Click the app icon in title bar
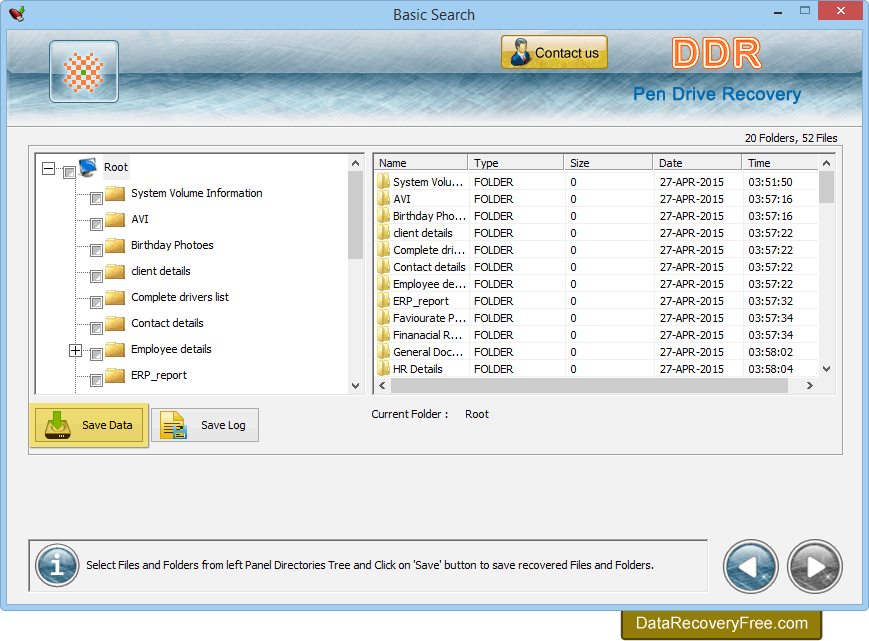The image size is (869, 641). (17, 14)
